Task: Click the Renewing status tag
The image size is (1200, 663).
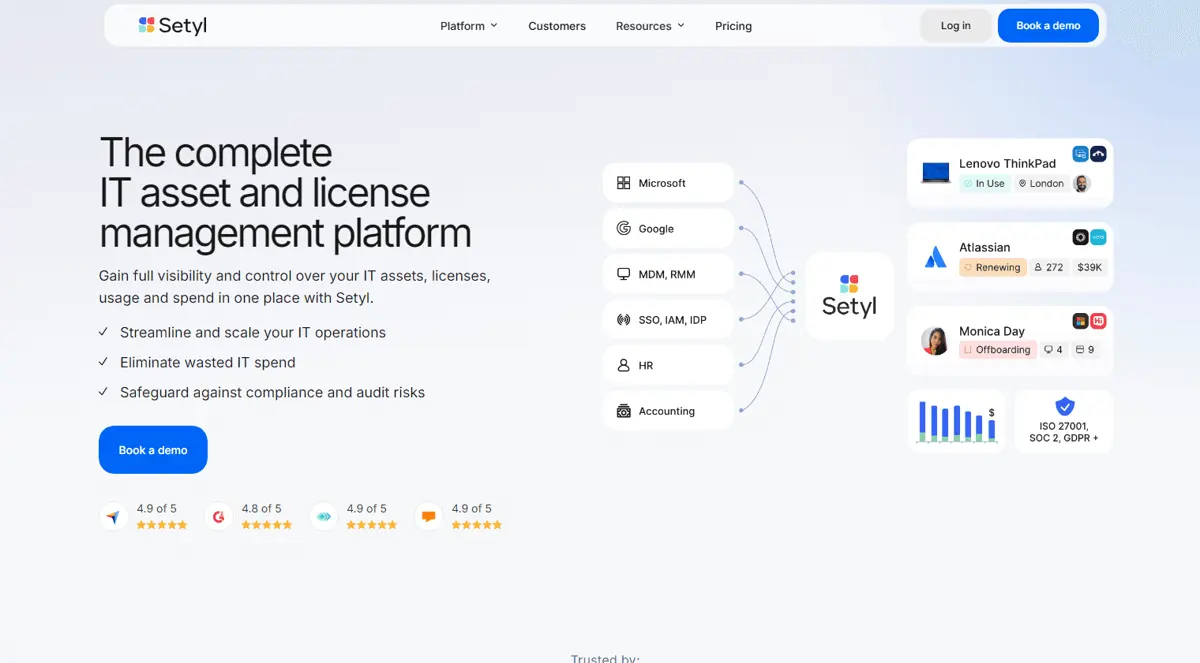Action: (x=992, y=268)
